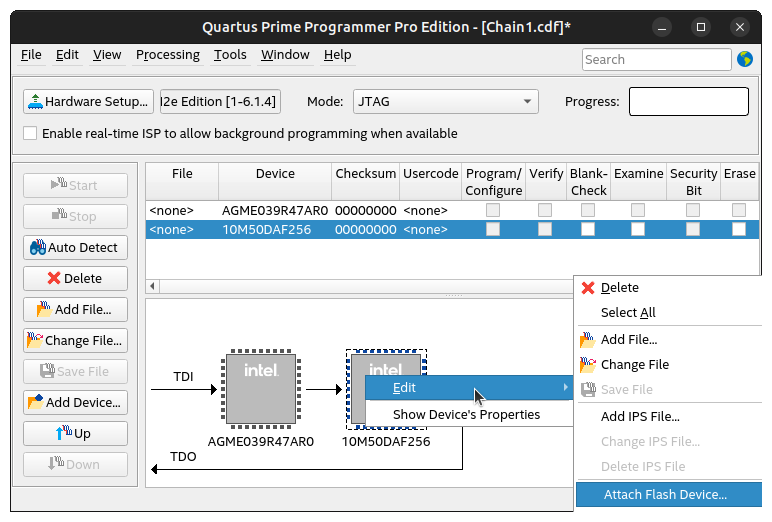
Task: Enable real-time ISP checkbox
Action: tap(30, 133)
